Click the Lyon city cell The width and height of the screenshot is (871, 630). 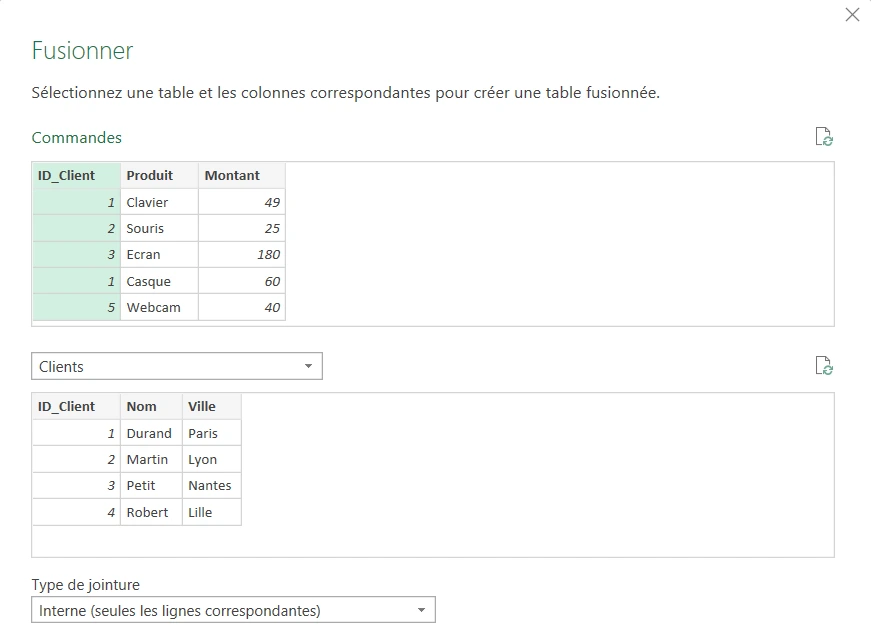(x=212, y=459)
